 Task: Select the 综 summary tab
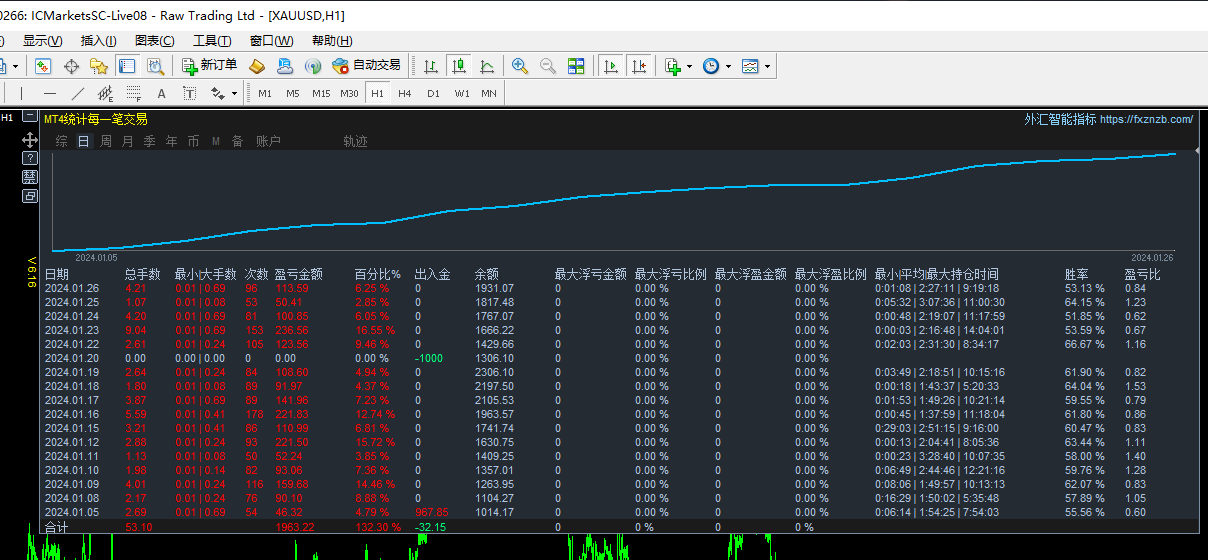(62, 141)
